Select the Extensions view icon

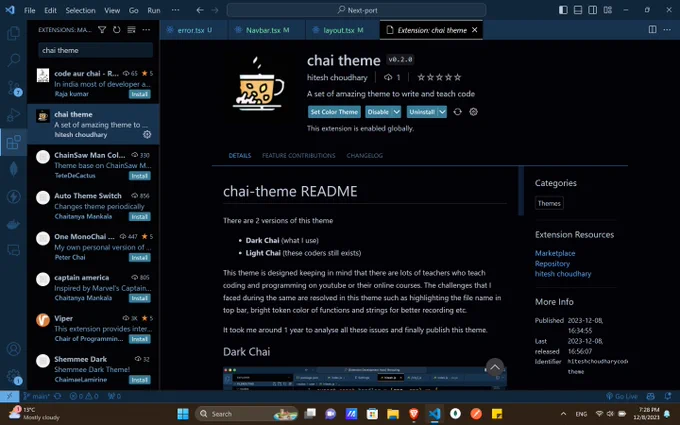[x=13, y=142]
